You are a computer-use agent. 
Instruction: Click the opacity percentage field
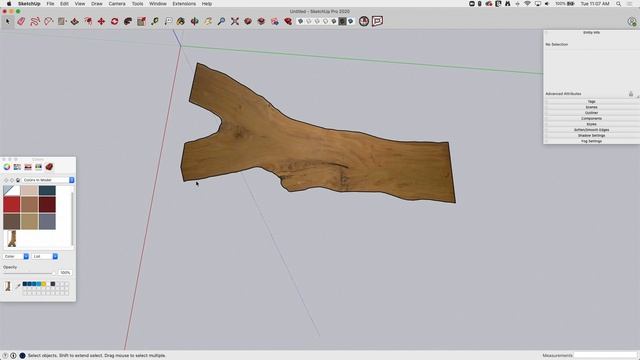[x=65, y=272]
